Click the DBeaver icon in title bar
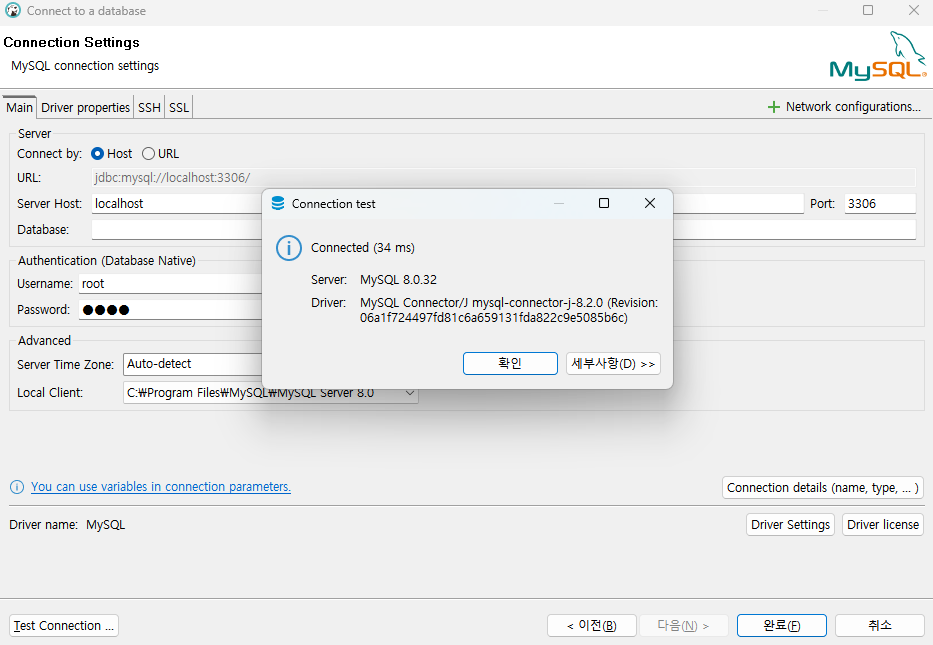This screenshot has width=933, height=645. (12, 10)
